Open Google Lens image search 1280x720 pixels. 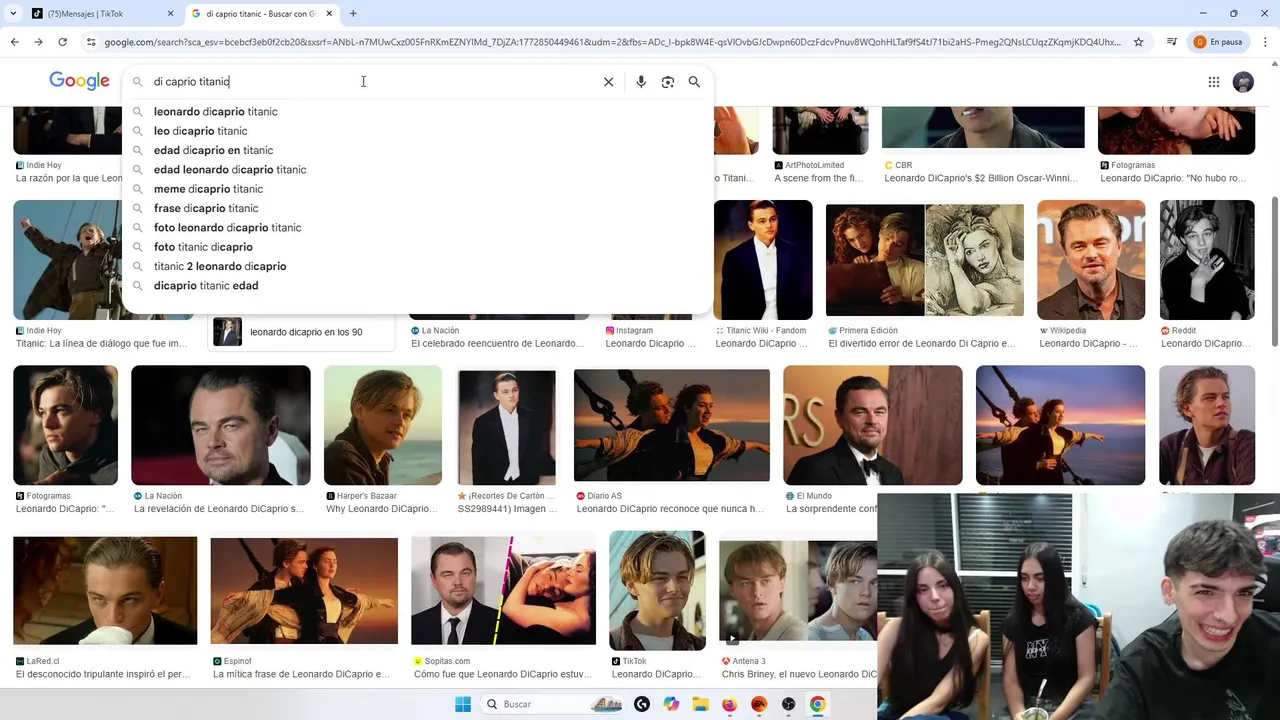click(x=668, y=82)
